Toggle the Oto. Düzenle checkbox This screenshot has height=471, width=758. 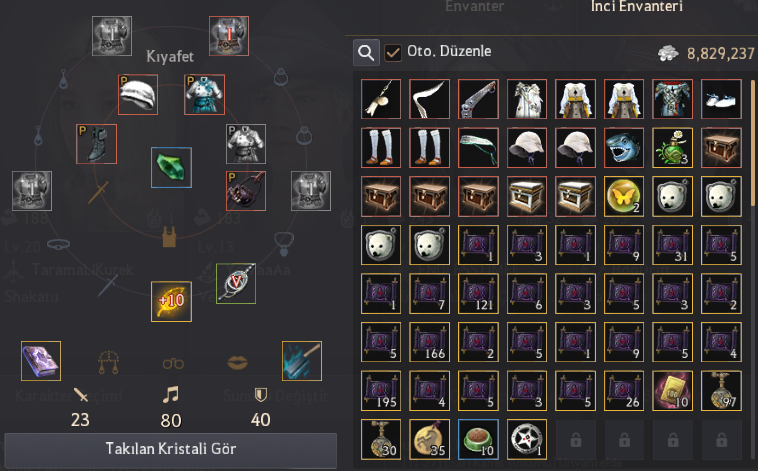tap(393, 52)
